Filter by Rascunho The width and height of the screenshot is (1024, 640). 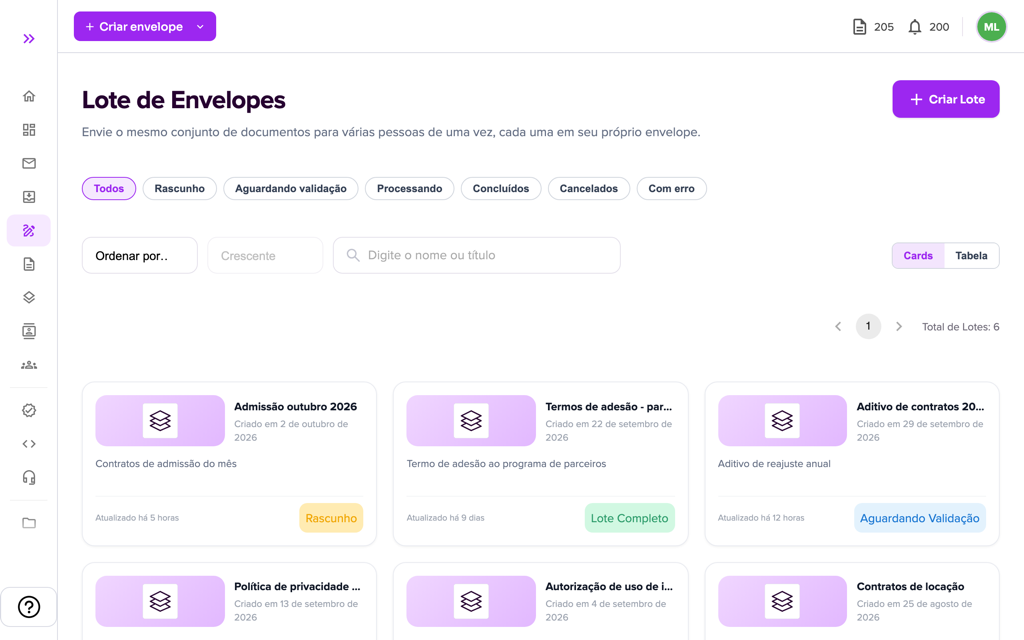tap(180, 188)
